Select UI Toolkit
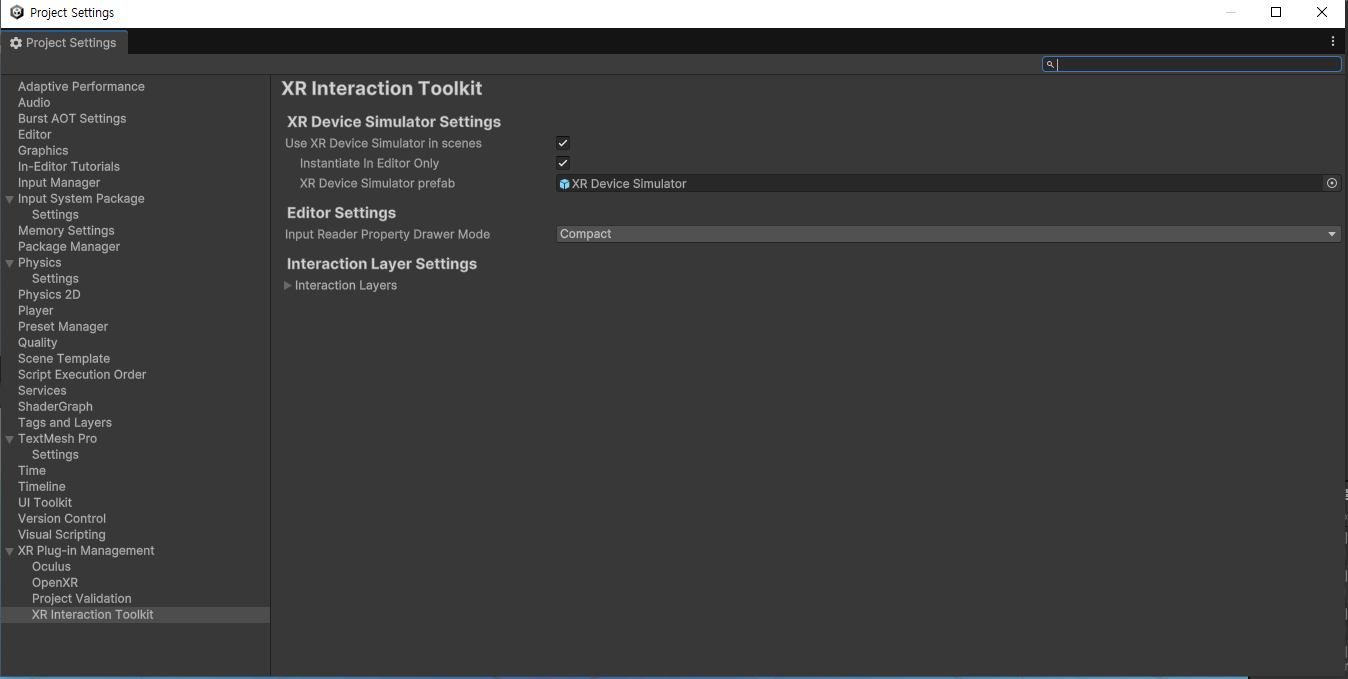 (45, 503)
